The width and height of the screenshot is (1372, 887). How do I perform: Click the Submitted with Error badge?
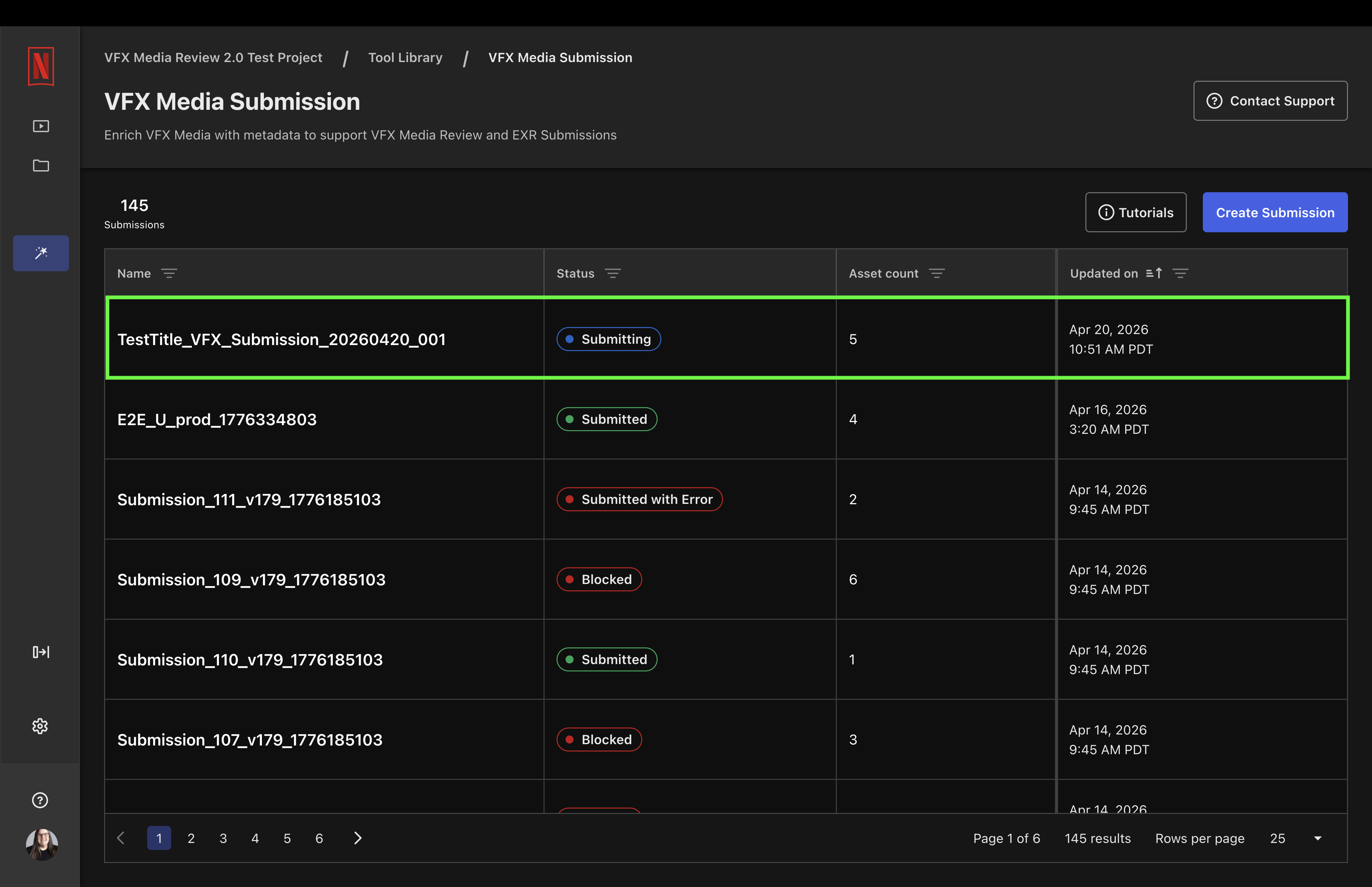[640, 499]
